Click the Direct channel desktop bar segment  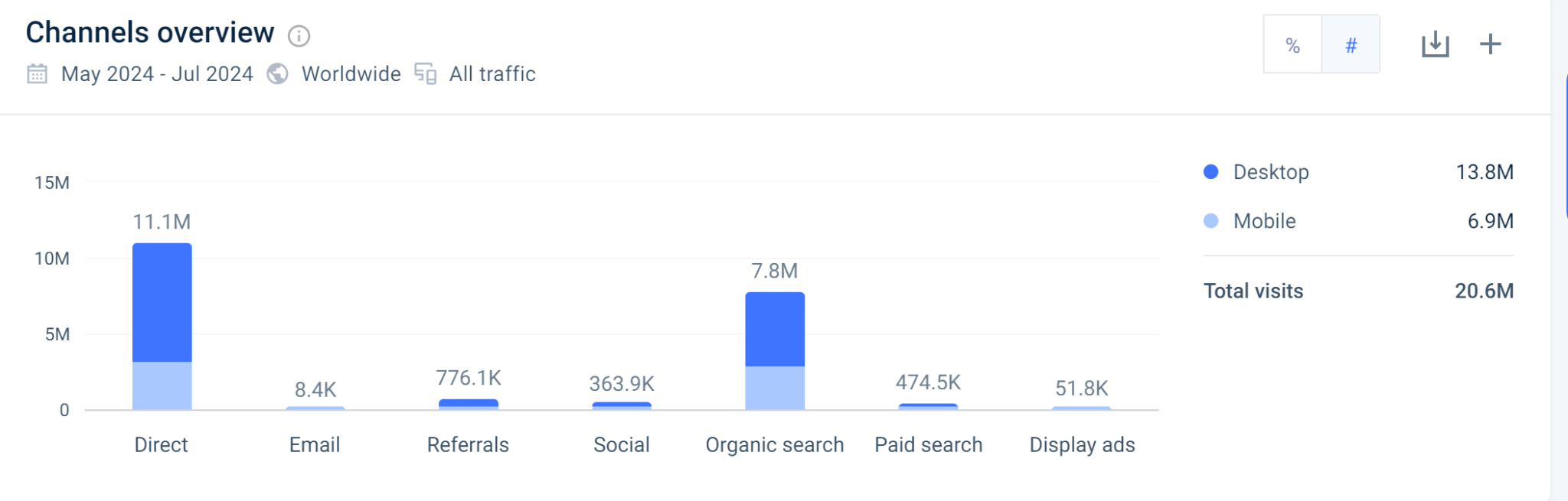tap(162, 302)
